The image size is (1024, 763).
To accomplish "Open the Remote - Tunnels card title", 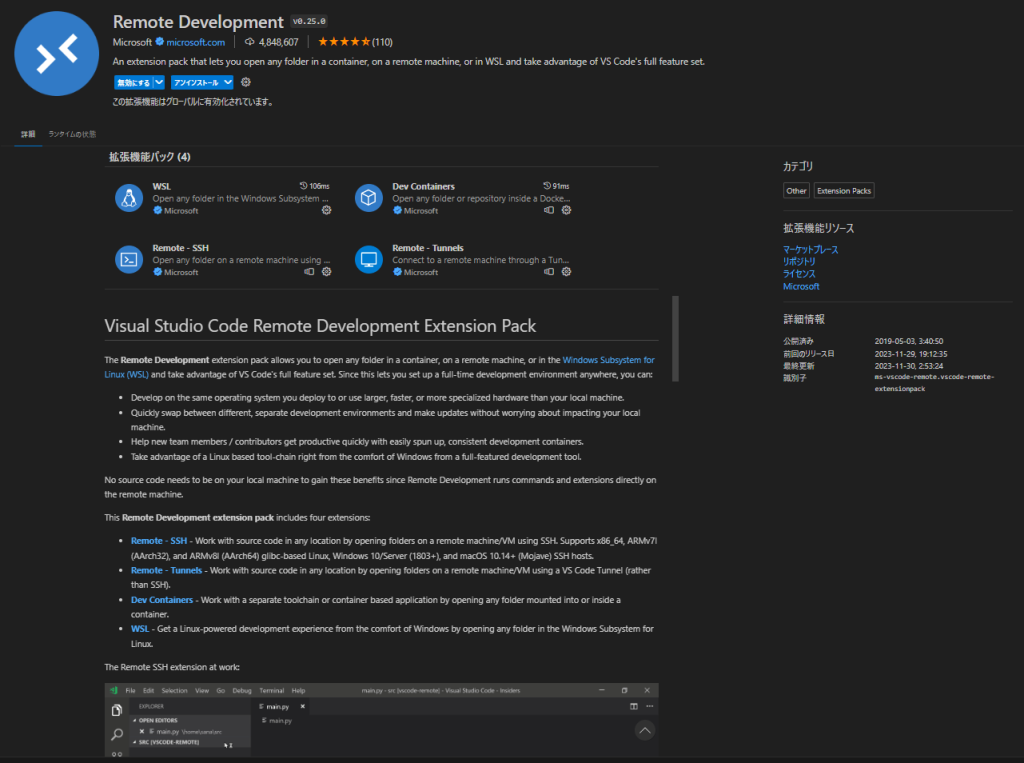I will [428, 248].
